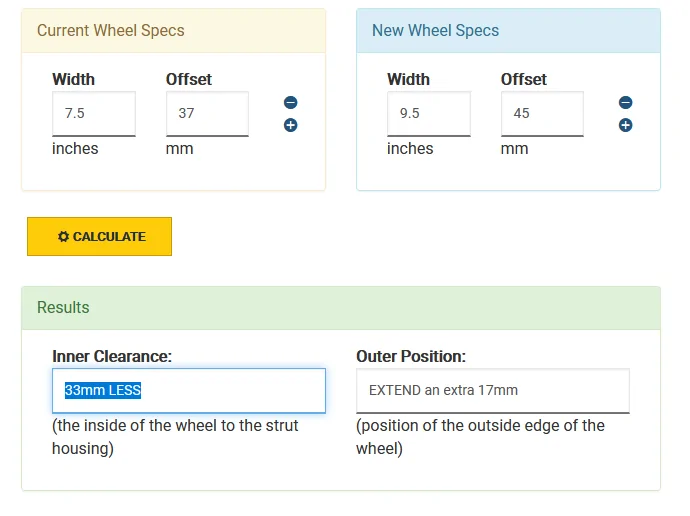
Task: Click the Outer Position label
Action: pos(411,356)
